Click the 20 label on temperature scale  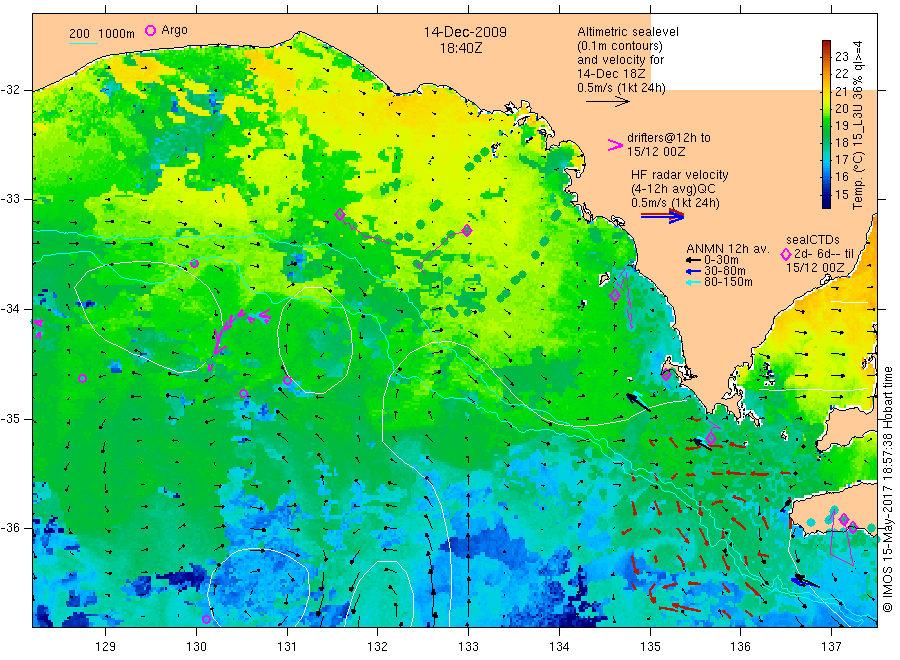(841, 108)
